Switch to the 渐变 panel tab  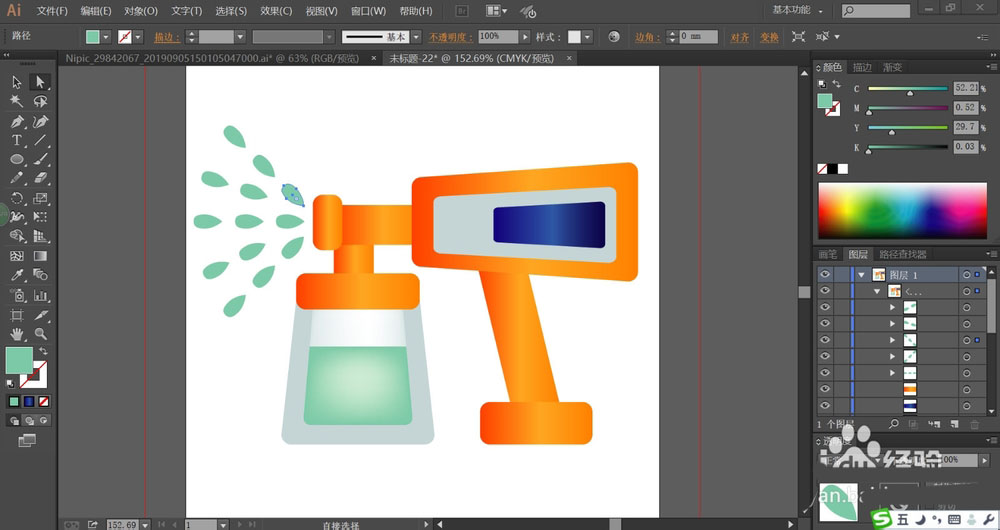pyautogui.click(x=892, y=67)
